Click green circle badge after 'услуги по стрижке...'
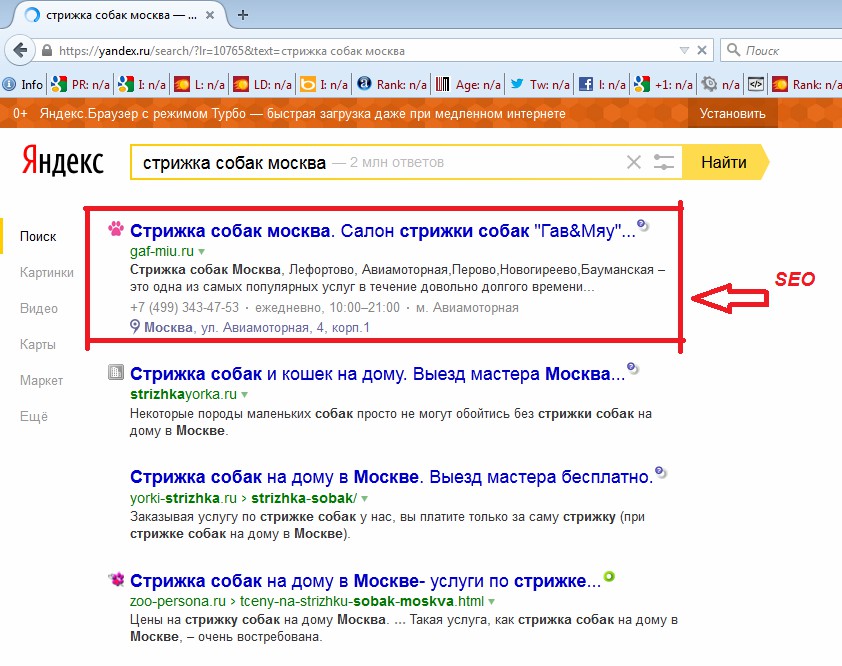The image size is (842, 666). pos(608,577)
